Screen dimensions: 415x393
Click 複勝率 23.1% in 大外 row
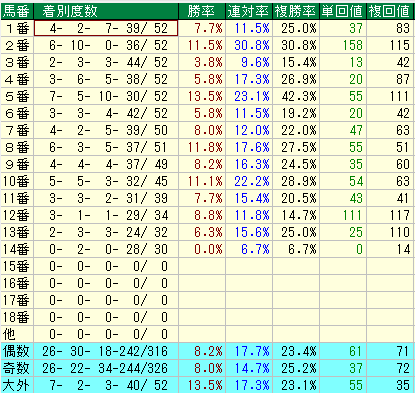[296, 385]
